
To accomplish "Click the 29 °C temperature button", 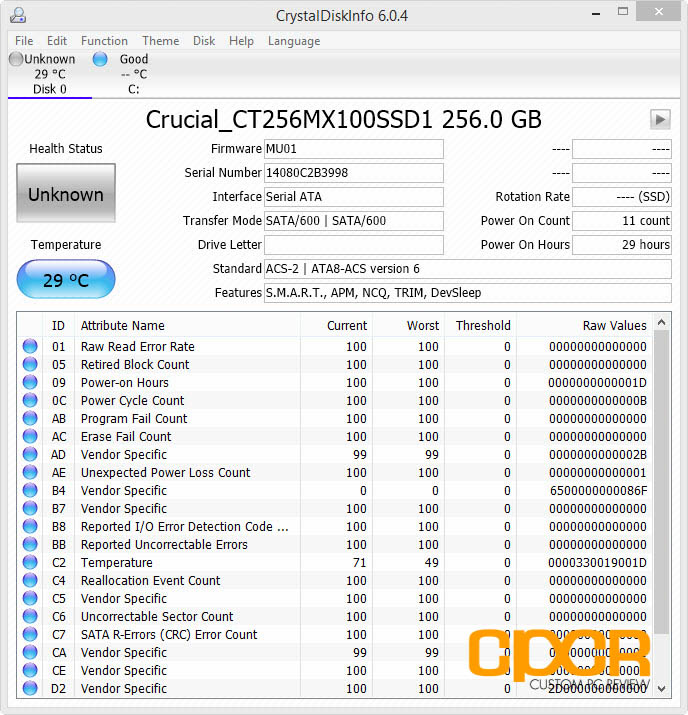I will 66,280.
